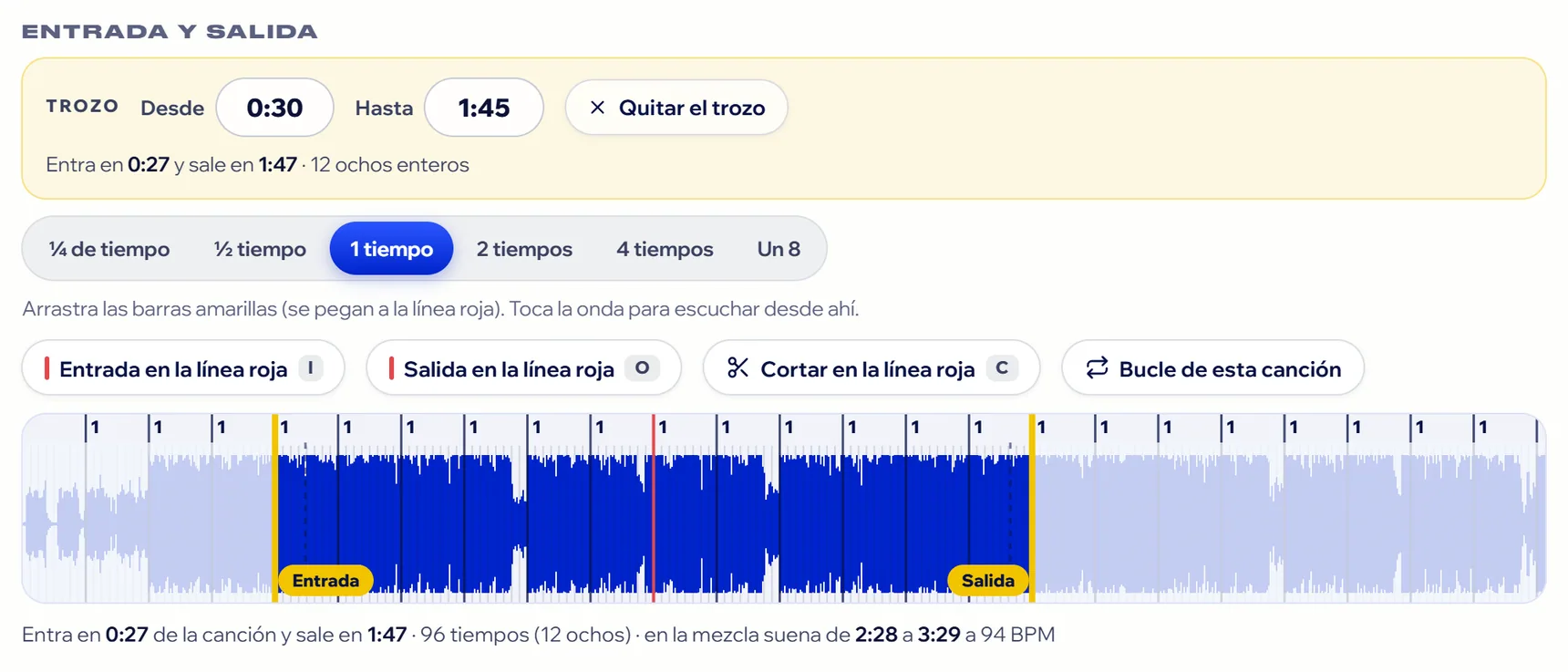Screen dimensions: 1568x672
Task: Click the red playhead line on the waveform
Action: 654,508
